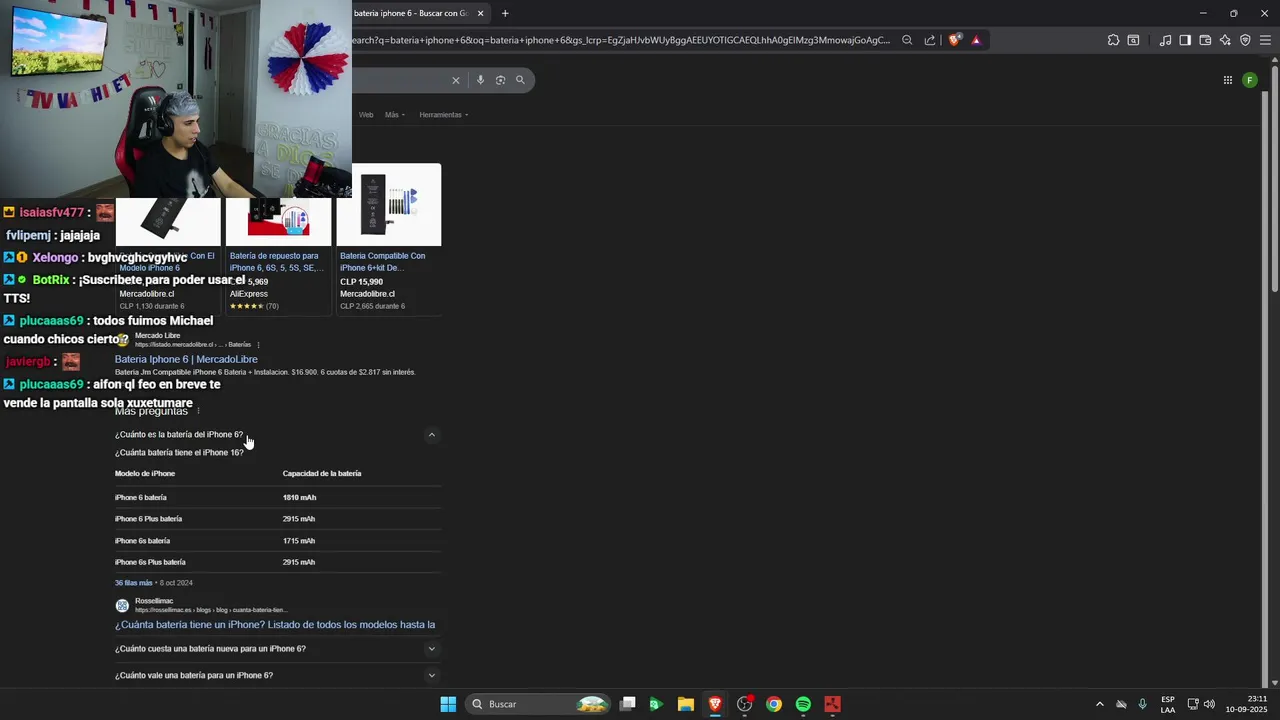
Task: Open the Google apps grid
Action: click(x=1227, y=80)
